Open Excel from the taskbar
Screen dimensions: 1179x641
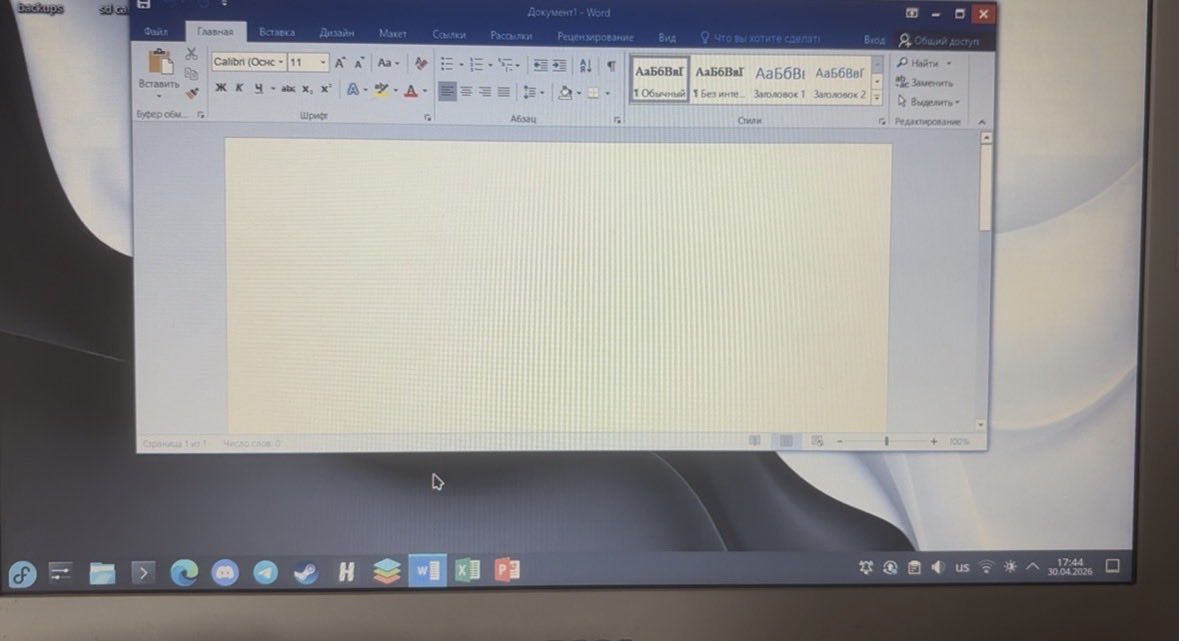468,570
